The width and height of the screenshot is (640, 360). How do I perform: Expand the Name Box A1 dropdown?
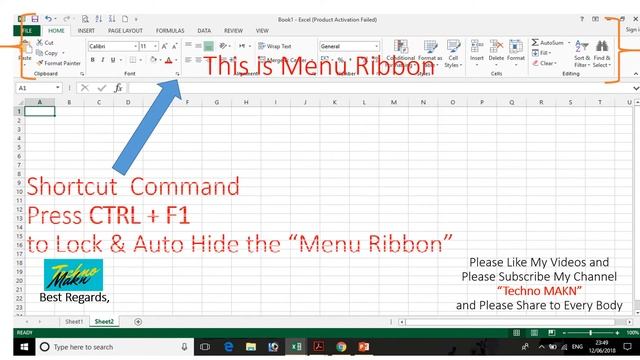[58, 88]
